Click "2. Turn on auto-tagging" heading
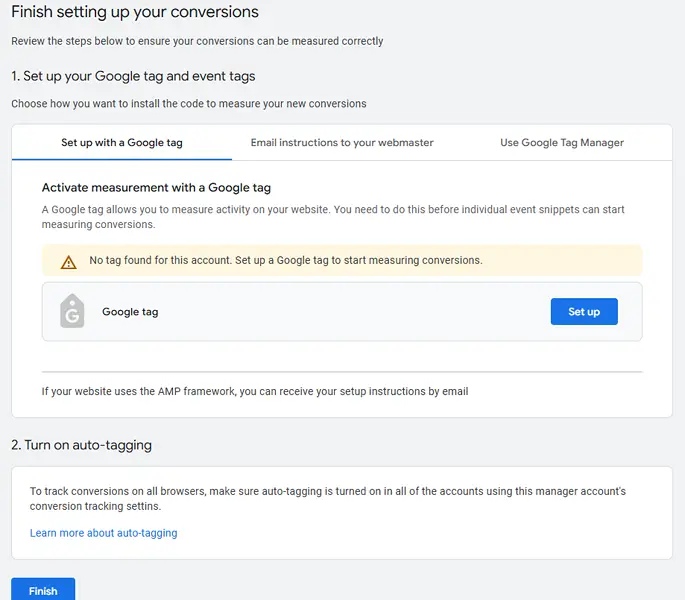The image size is (685, 600). [82, 445]
